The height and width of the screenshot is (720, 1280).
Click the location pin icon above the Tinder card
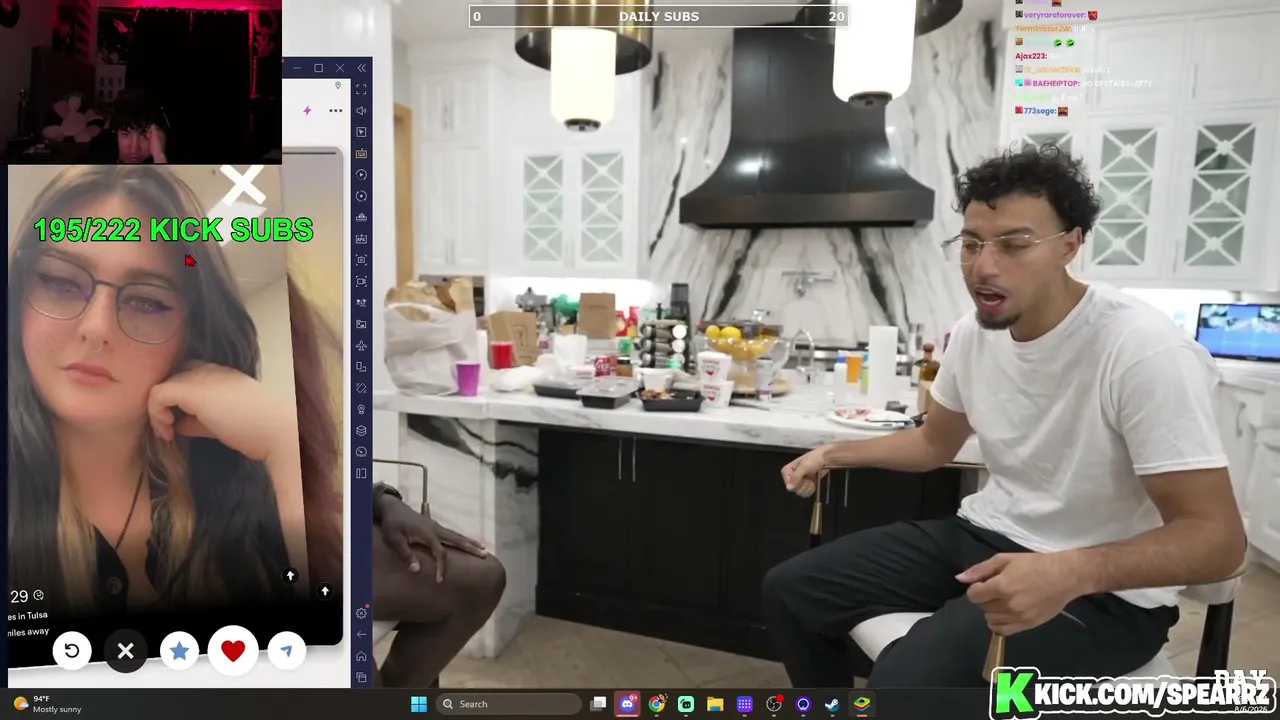[x=338, y=86]
